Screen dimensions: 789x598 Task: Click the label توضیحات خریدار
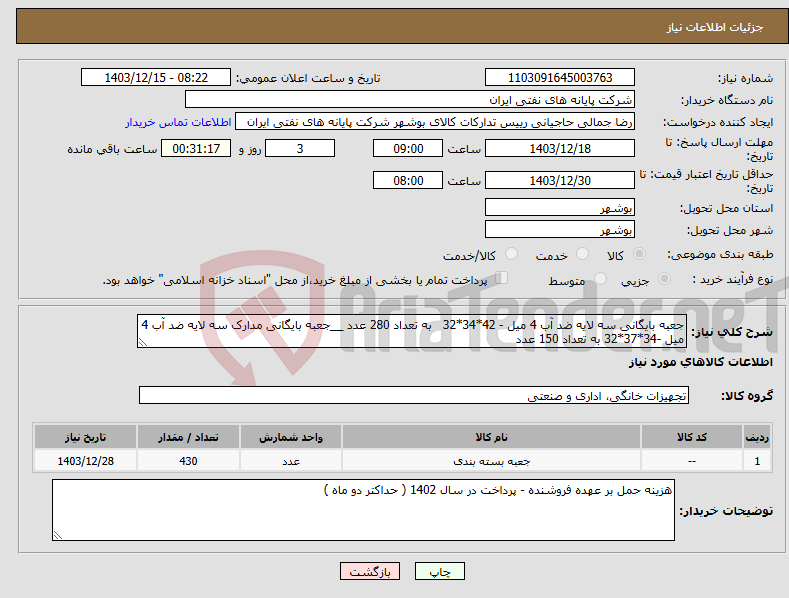click(726, 511)
